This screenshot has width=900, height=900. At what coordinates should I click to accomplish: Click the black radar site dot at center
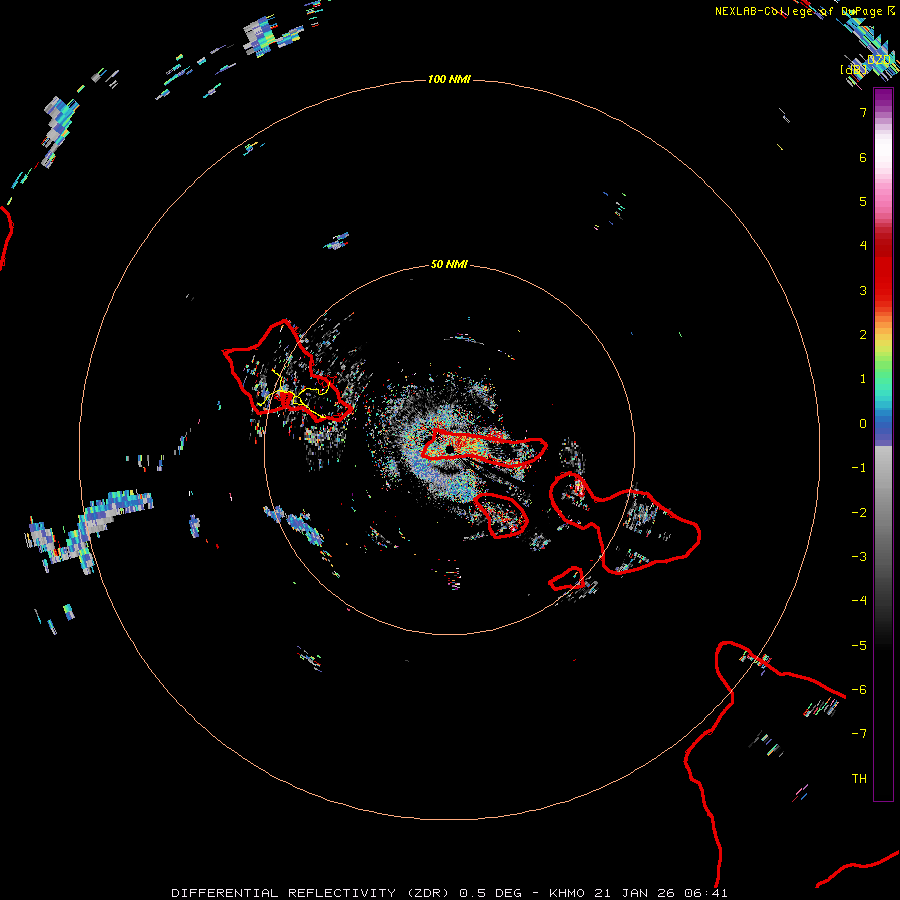(449, 449)
